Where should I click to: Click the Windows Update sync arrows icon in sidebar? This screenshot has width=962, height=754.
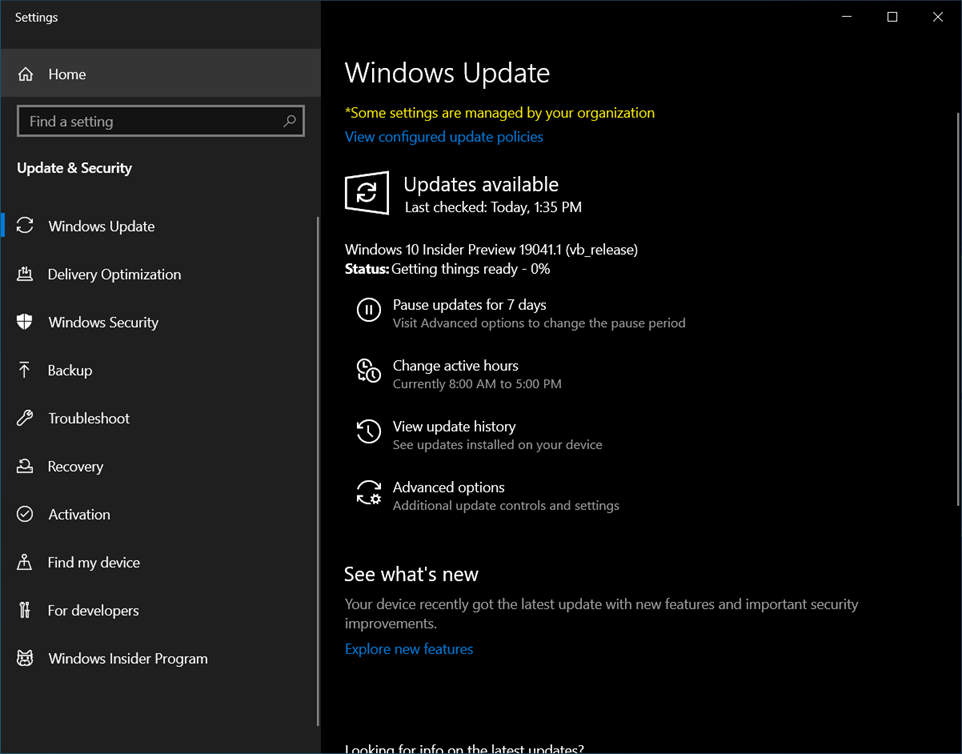click(25, 226)
